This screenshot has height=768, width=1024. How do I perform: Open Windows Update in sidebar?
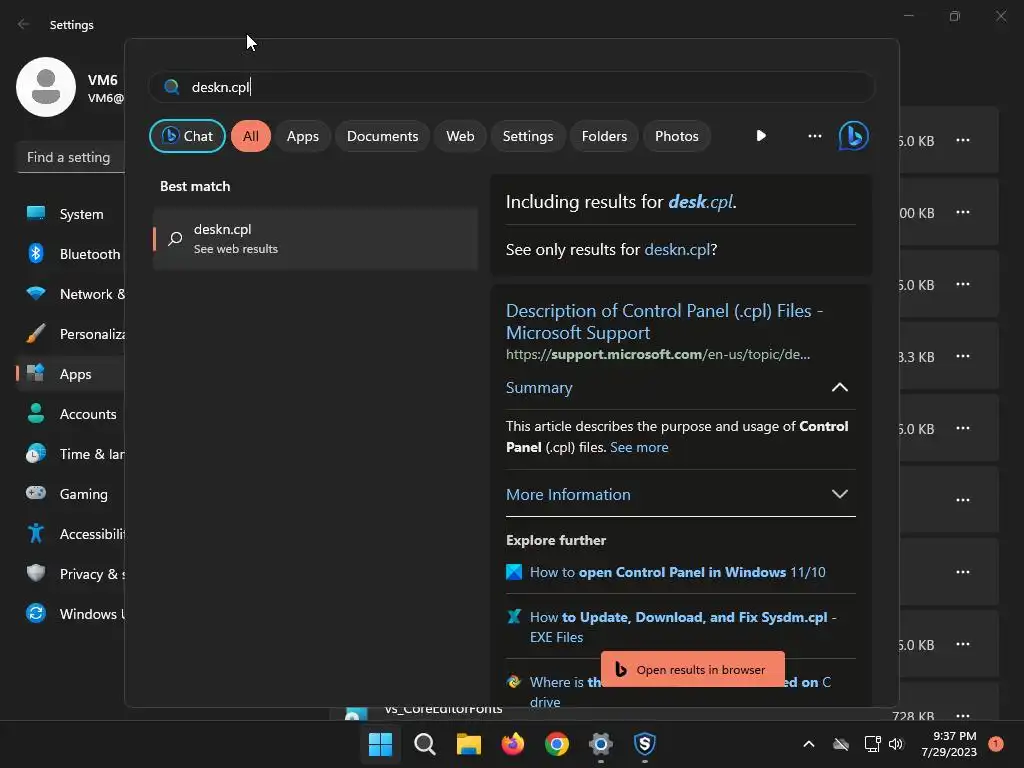point(71,614)
